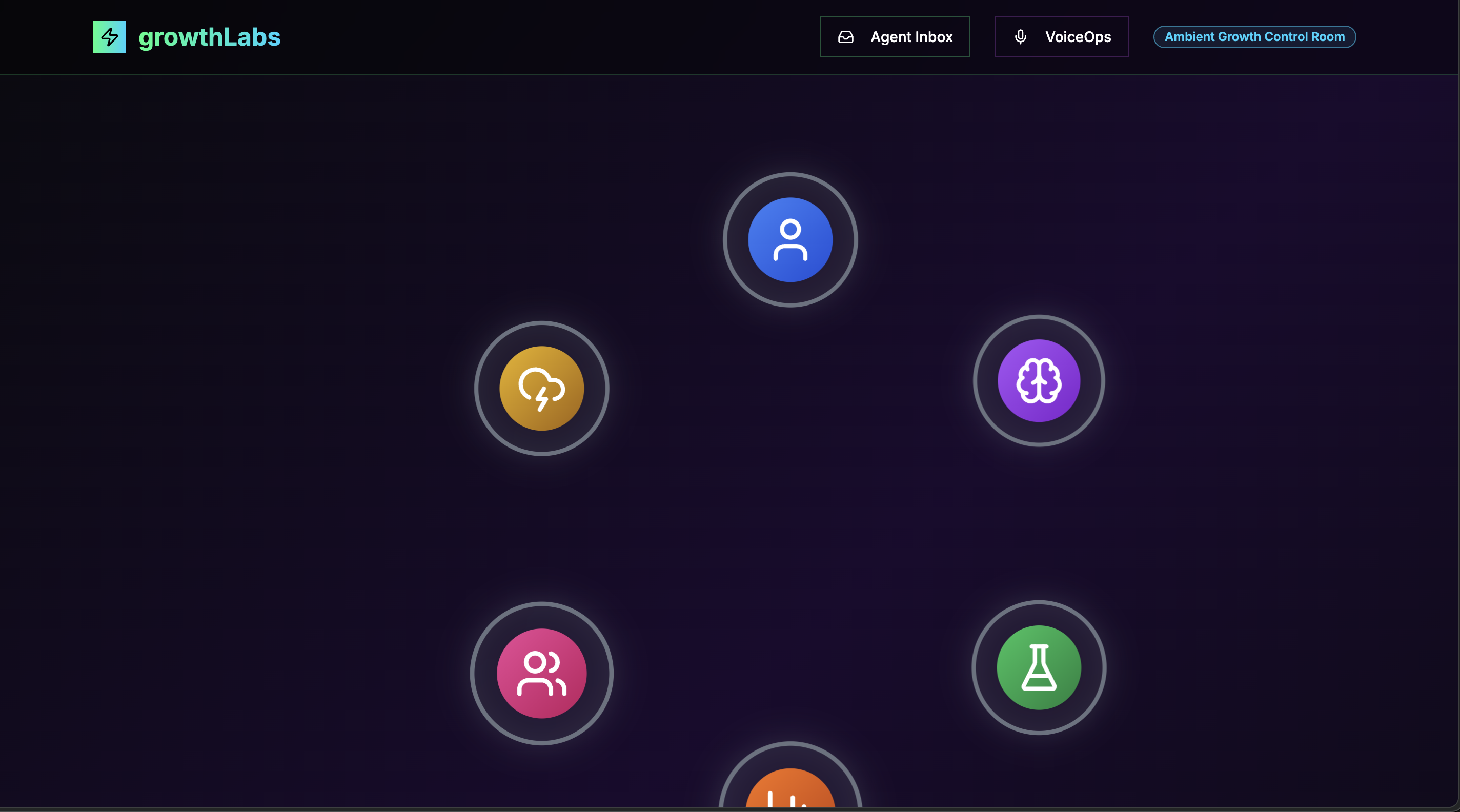Click the microphone icon beside VoiceOps
Screen dimensions: 1460x812
tap(1020, 37)
